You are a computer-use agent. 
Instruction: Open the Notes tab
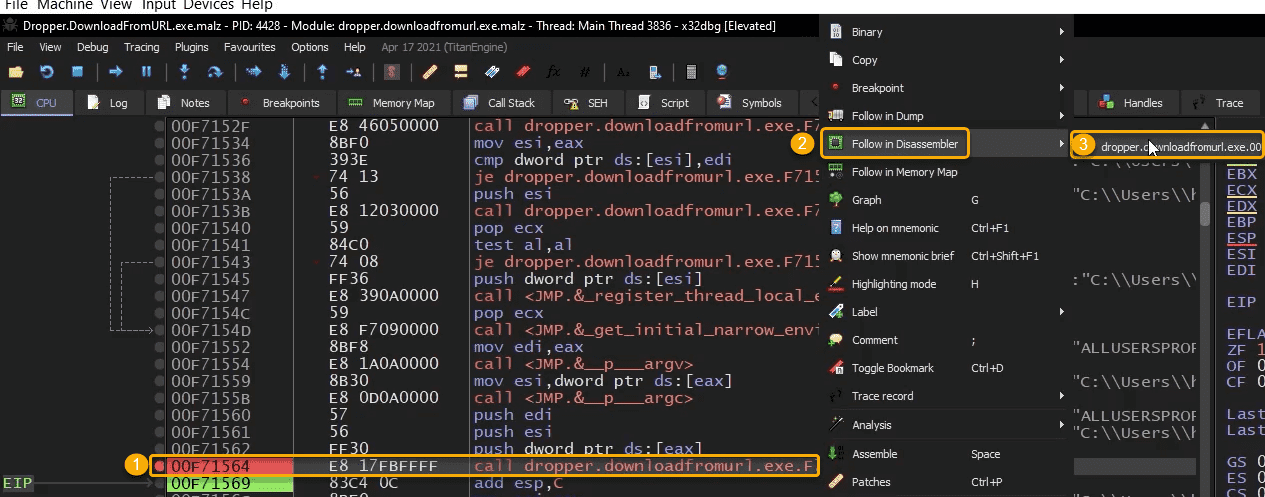coord(184,103)
